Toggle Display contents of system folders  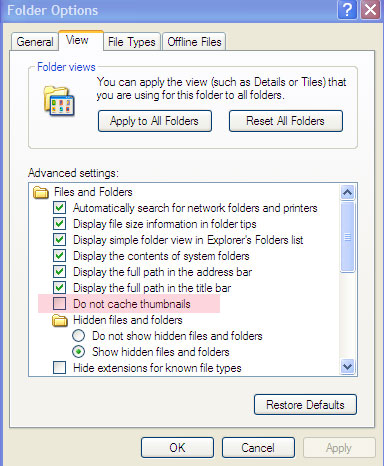point(60,256)
